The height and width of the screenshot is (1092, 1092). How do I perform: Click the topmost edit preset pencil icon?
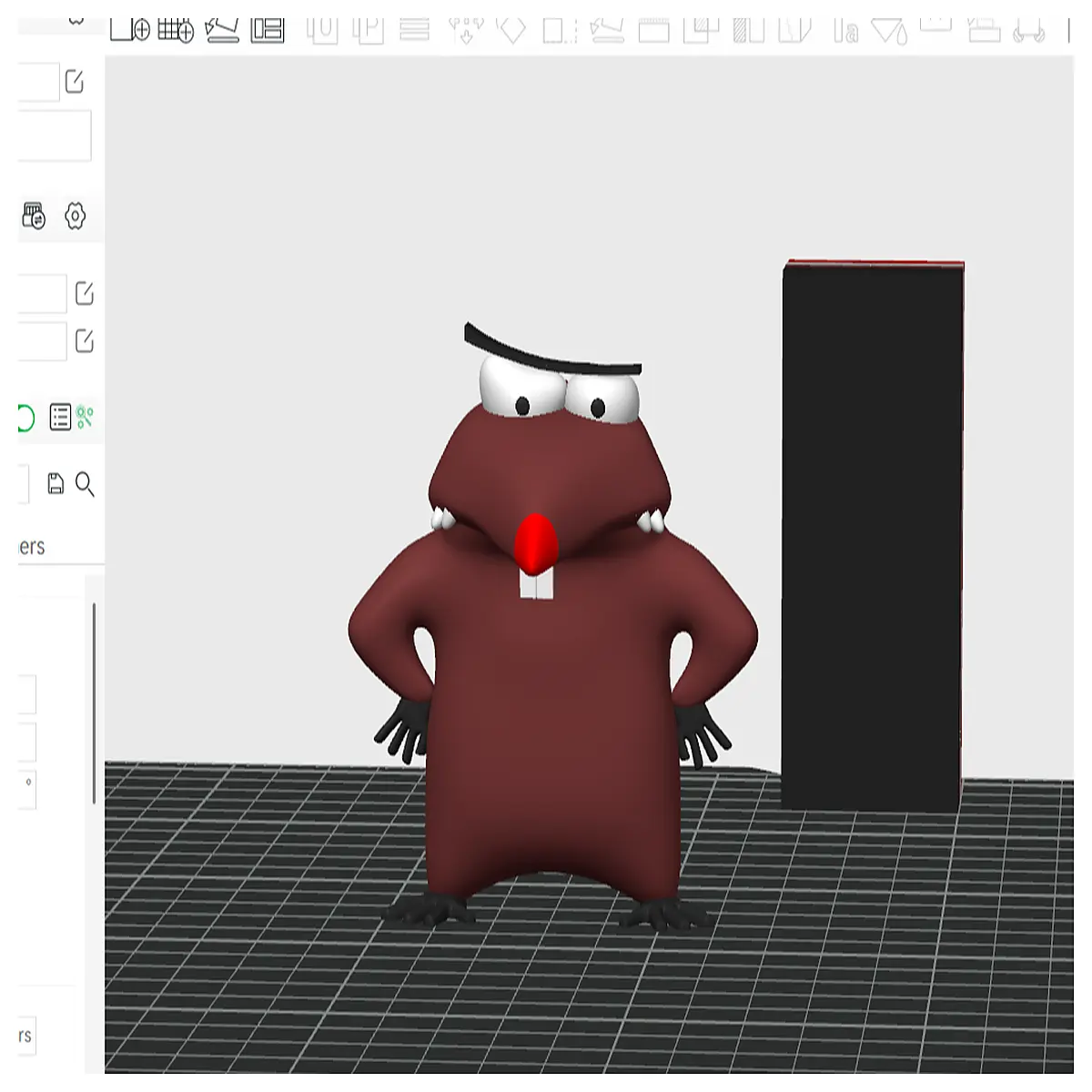pos(75,82)
